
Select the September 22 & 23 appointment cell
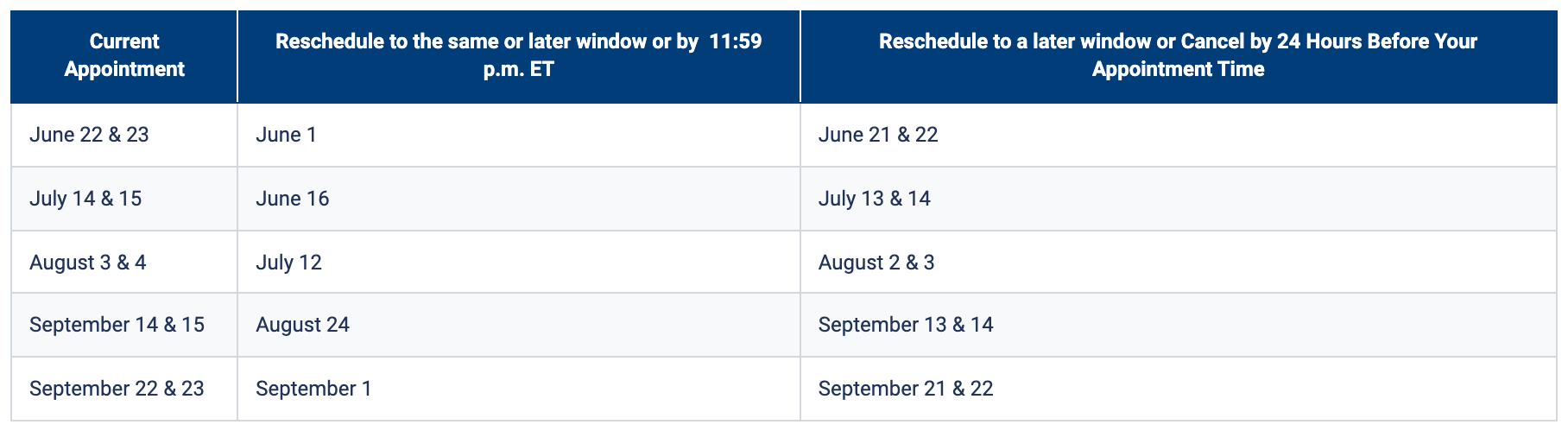117,389
